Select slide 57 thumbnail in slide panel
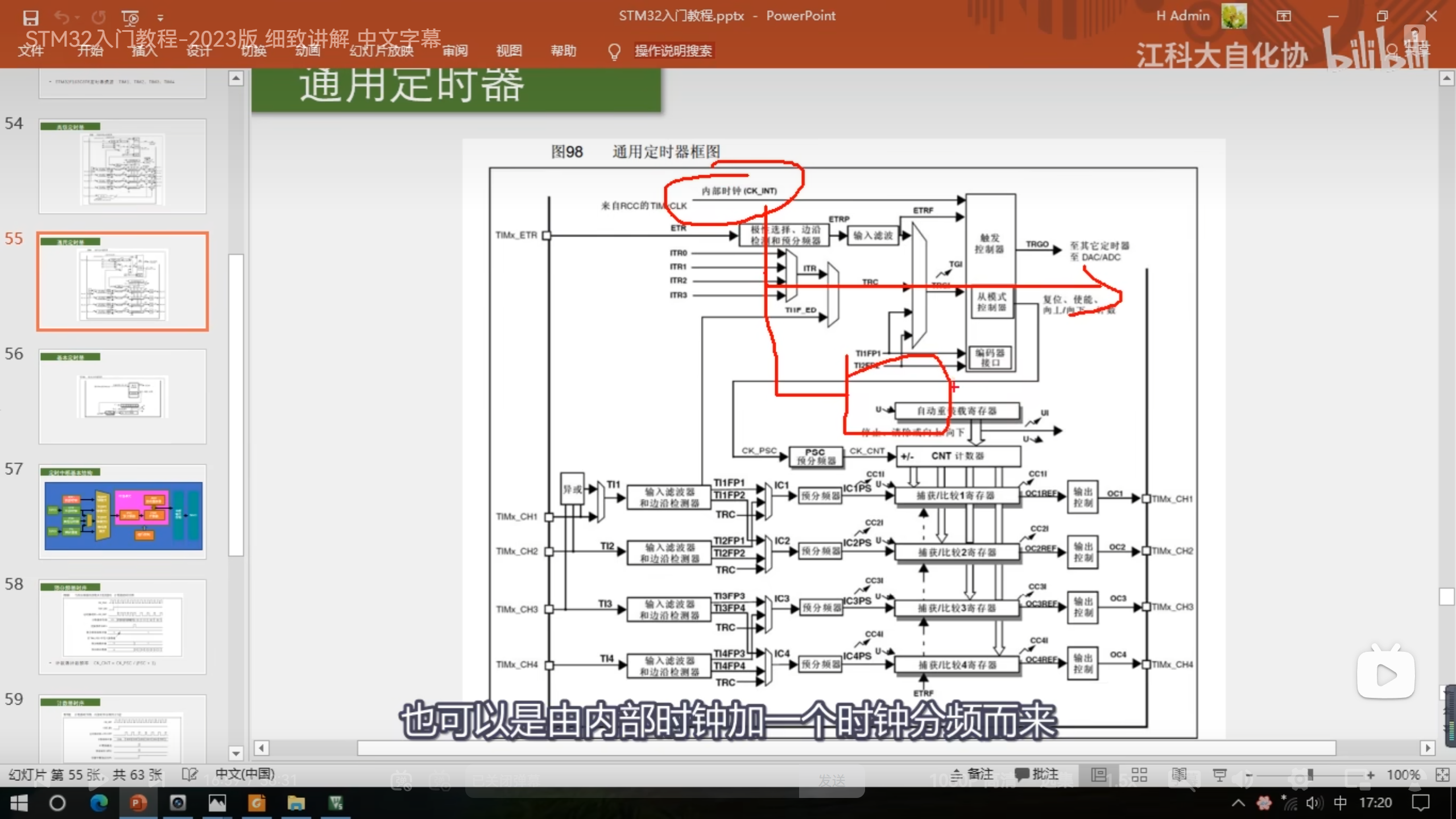This screenshot has height=819, width=1456. coord(122,512)
